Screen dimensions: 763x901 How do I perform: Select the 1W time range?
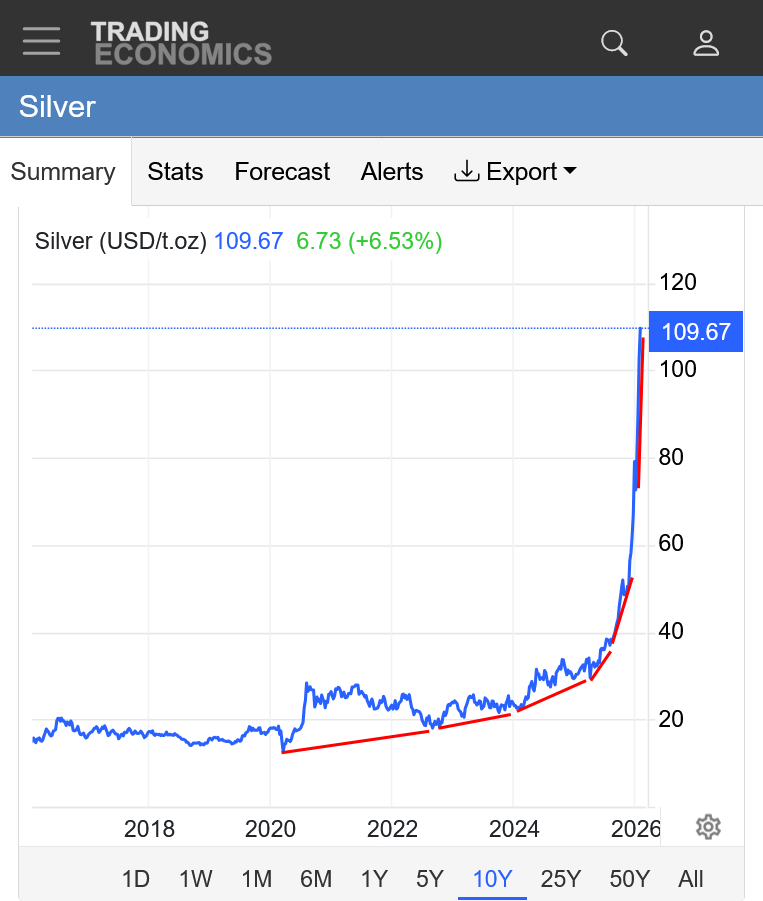click(195, 879)
